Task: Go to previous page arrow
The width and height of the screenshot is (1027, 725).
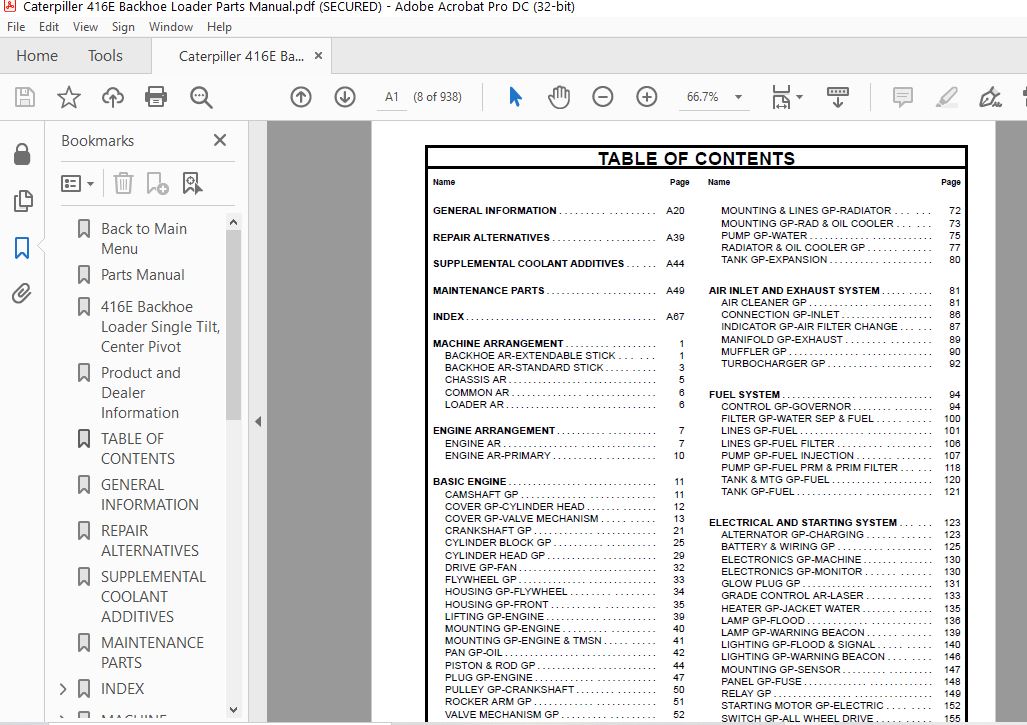Action: click(301, 97)
